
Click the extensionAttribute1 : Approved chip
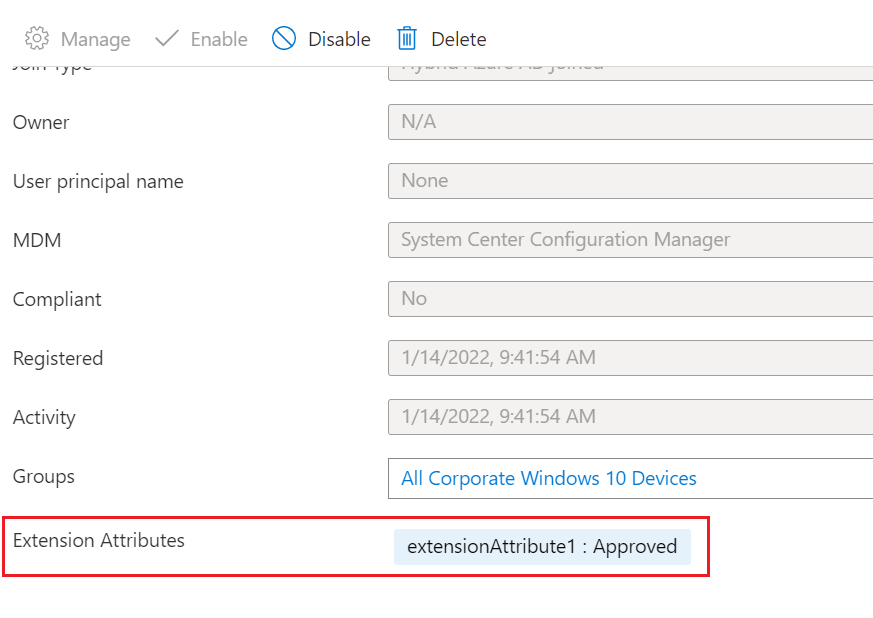[x=542, y=547]
